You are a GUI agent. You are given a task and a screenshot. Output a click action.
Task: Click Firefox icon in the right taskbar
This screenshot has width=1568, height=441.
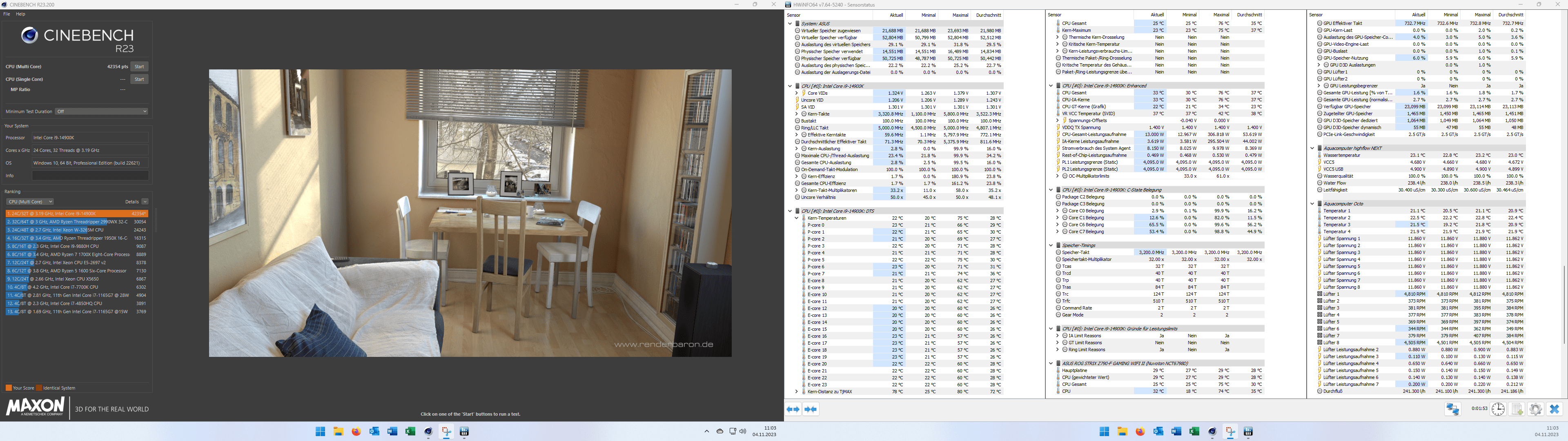(x=1140, y=431)
